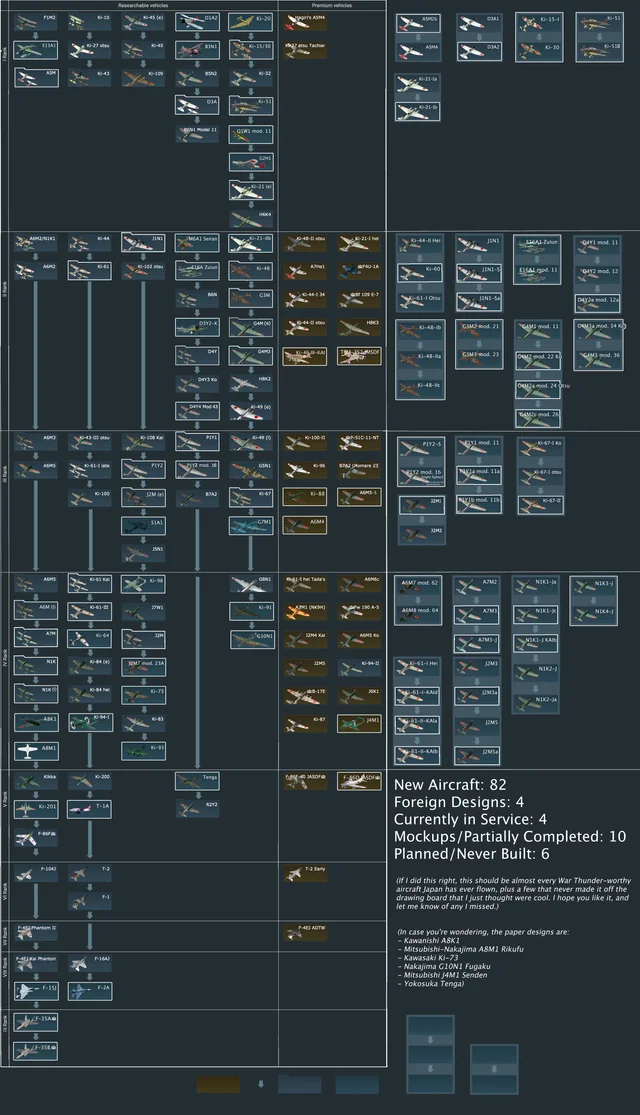Choose the Tenga bomber card
This screenshot has height=1115, width=640.
[197, 781]
